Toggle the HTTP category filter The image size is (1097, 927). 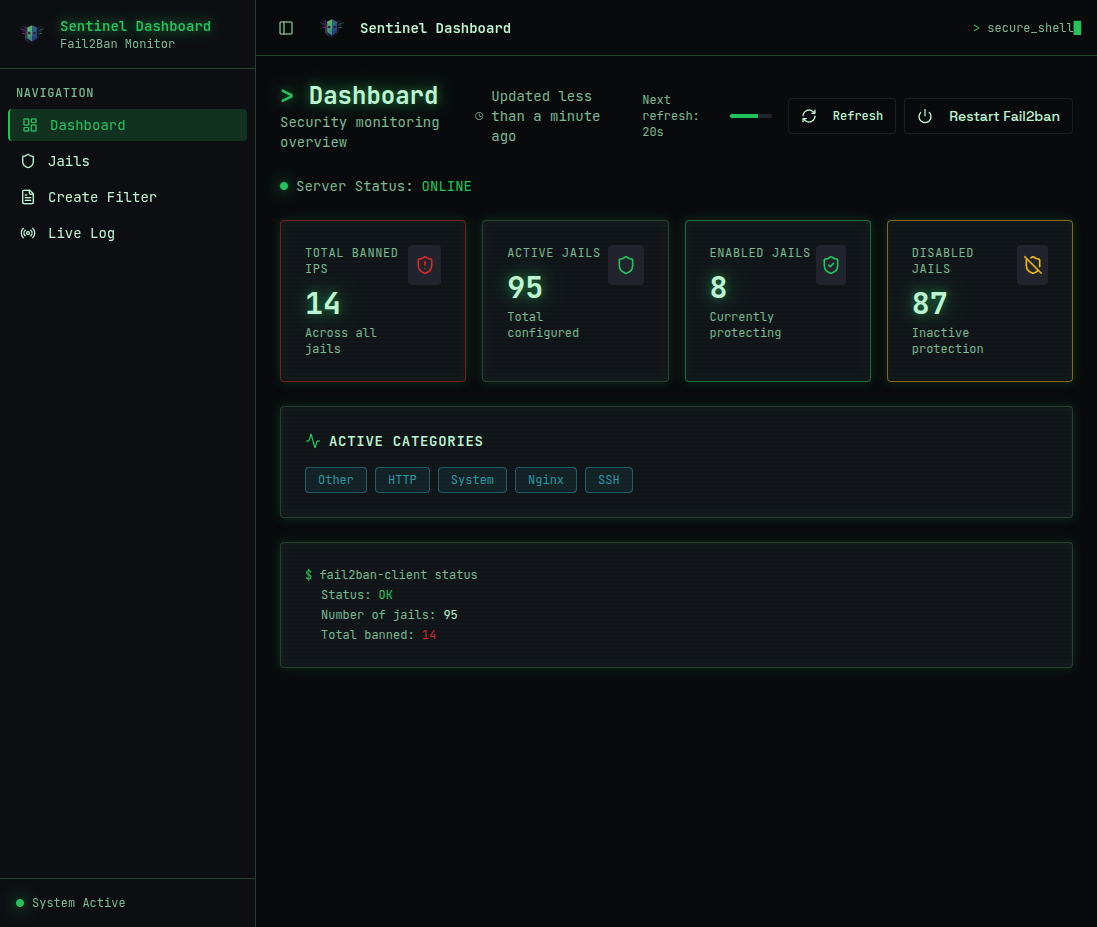coord(402,480)
